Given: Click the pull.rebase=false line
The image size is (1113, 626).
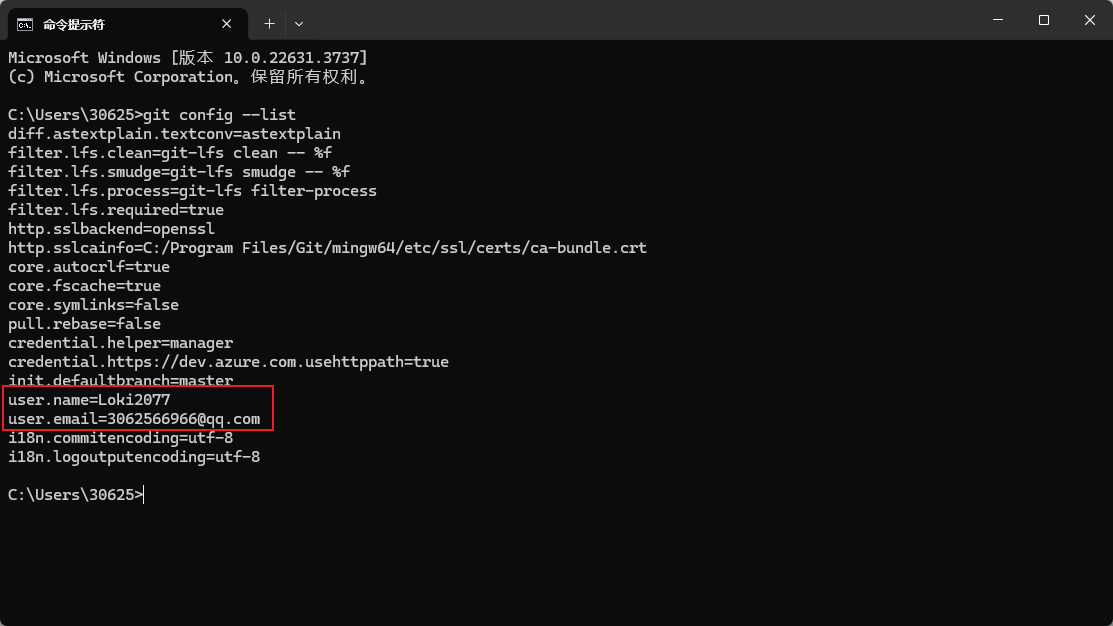Looking at the screenshot, I should pos(84,324).
